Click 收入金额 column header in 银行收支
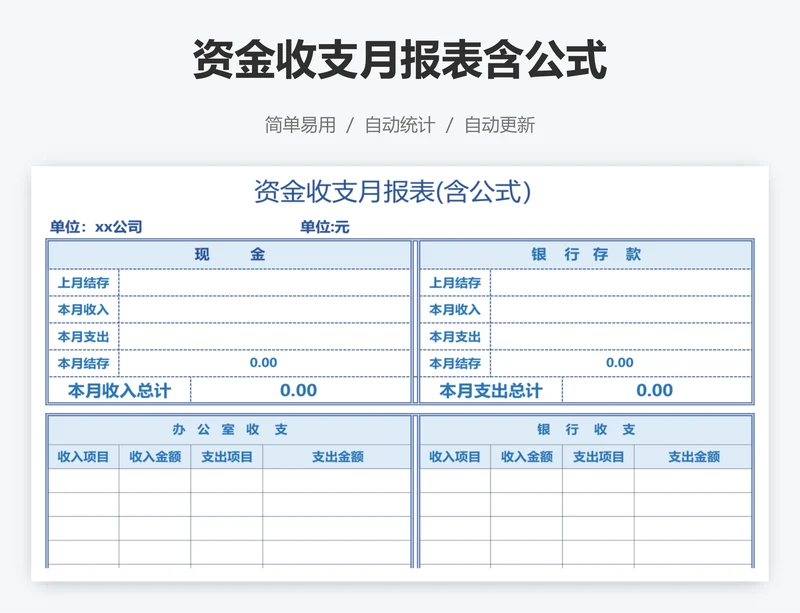Screen dimensions: 800x613 coord(527,457)
